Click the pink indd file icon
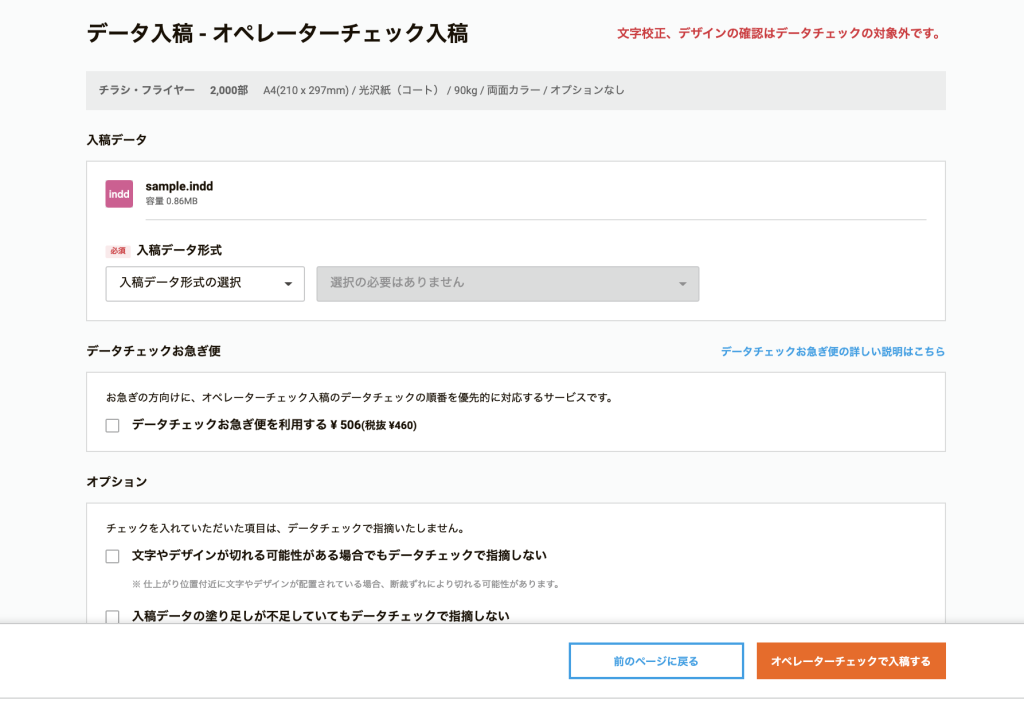1024x701 pixels. 119,193
